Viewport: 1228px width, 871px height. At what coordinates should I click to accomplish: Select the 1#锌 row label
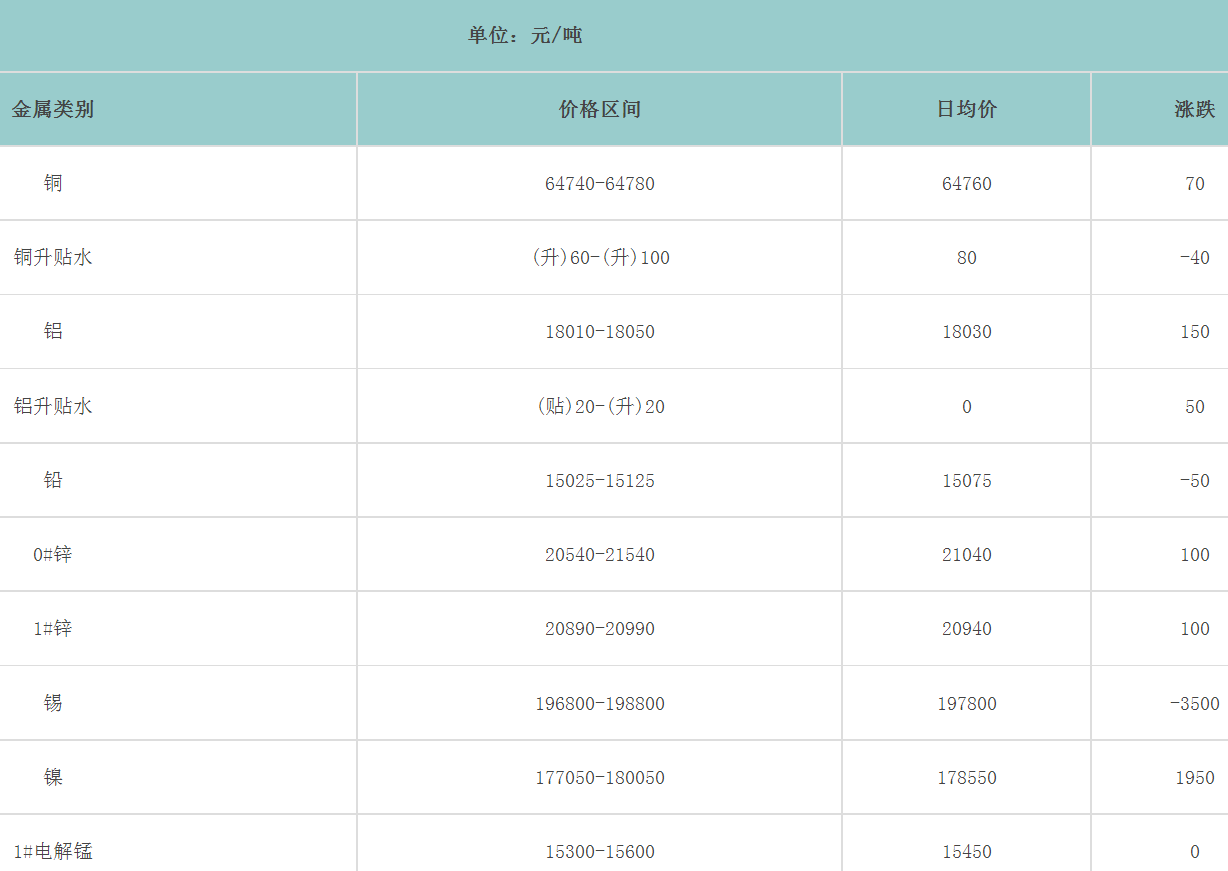[53, 628]
